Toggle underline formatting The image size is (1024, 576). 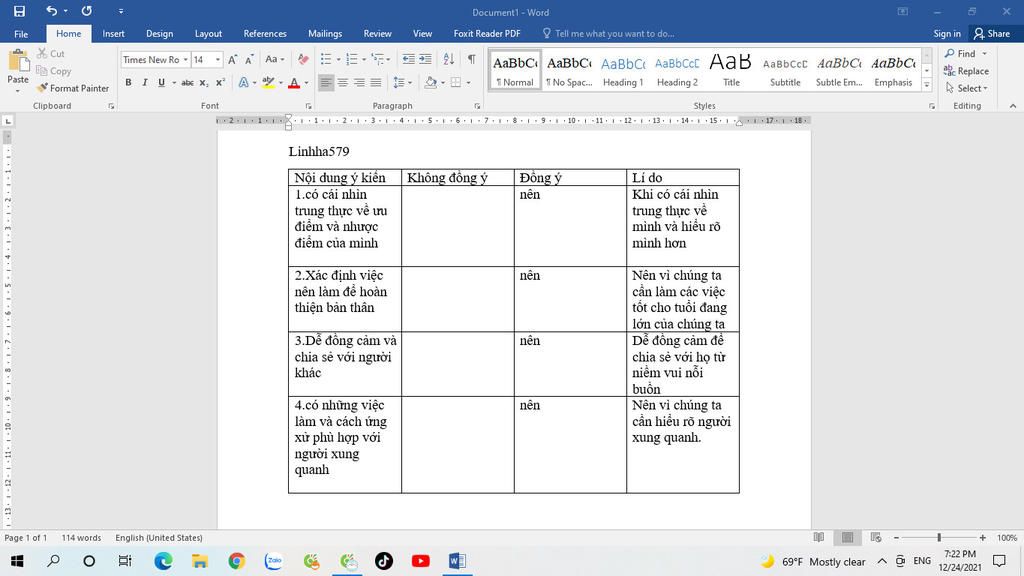tap(161, 83)
